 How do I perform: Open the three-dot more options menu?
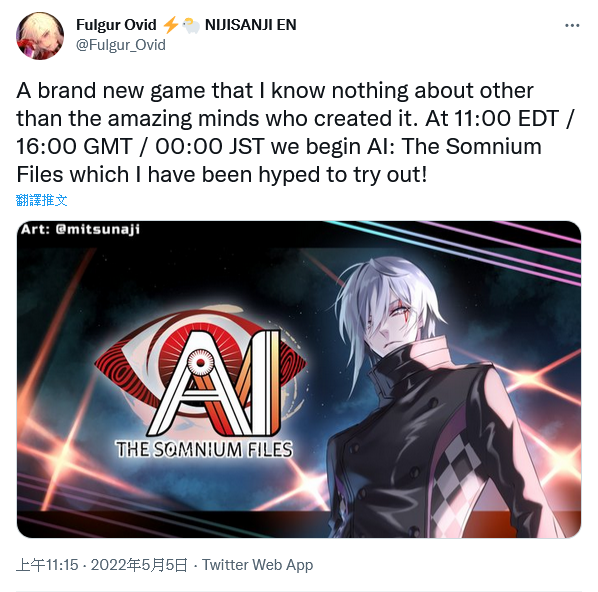(x=572, y=26)
